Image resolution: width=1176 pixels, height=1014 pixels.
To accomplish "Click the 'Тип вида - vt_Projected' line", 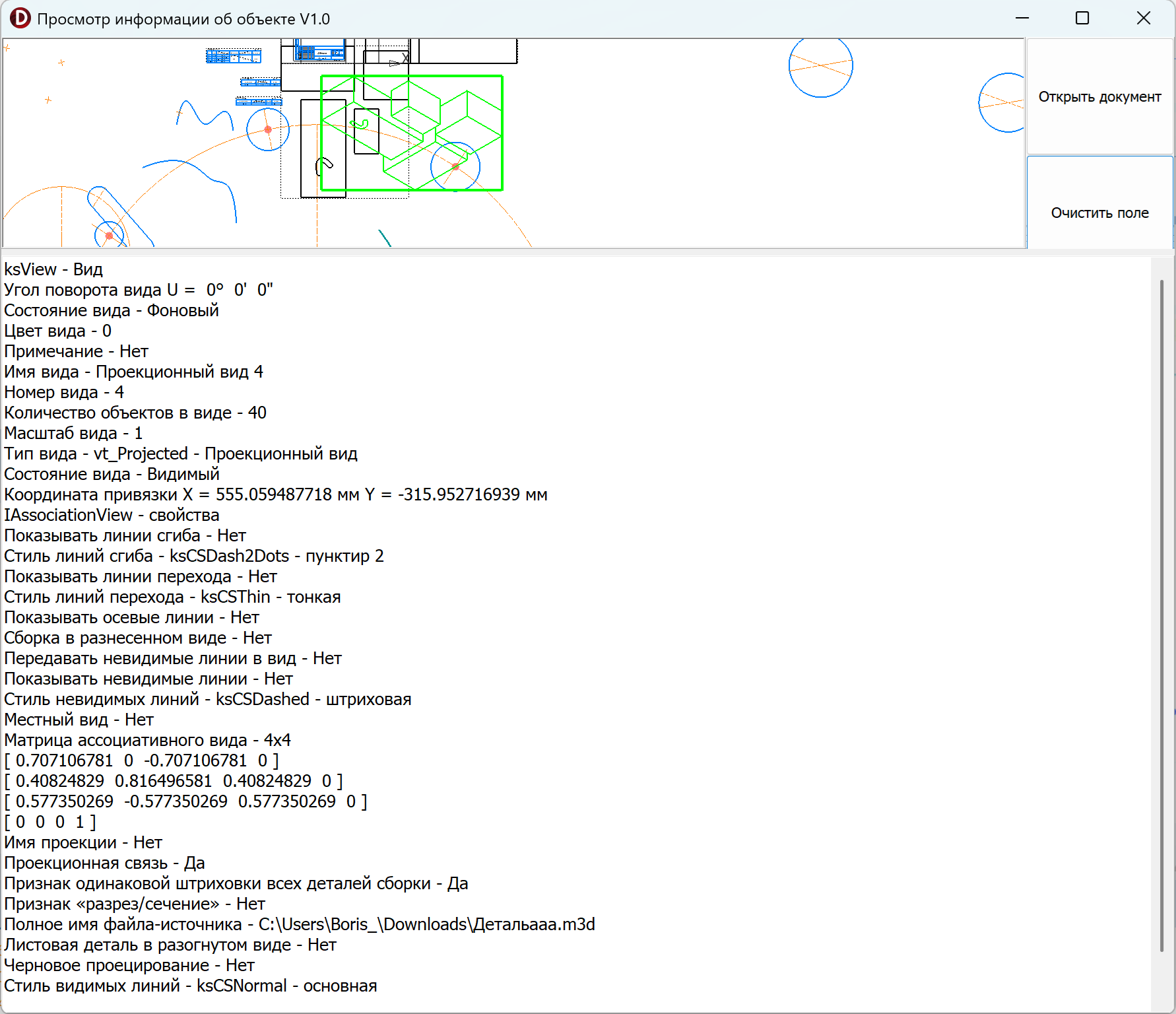I will pyautogui.click(x=180, y=454).
